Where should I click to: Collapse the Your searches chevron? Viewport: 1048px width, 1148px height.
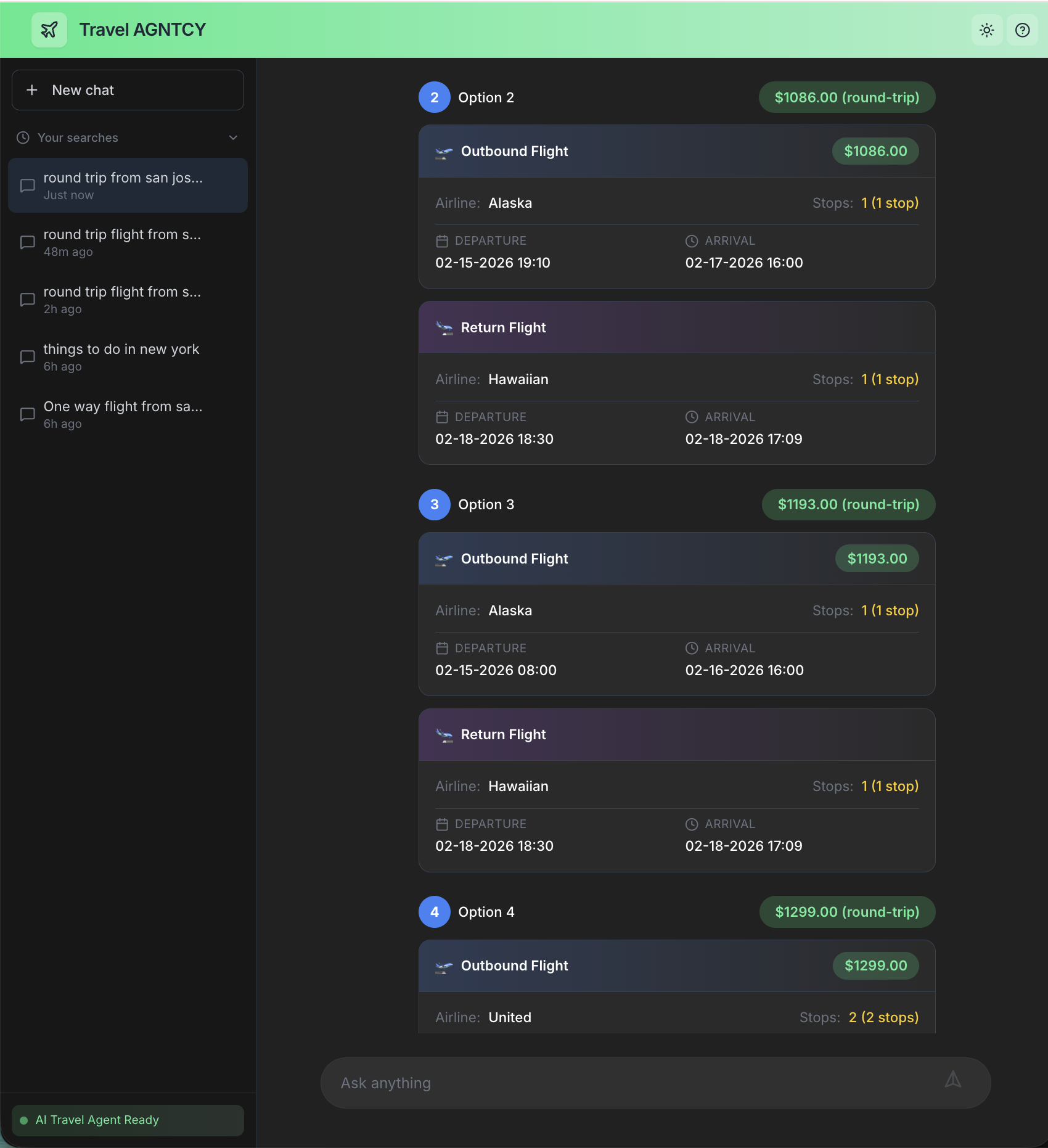coord(233,137)
